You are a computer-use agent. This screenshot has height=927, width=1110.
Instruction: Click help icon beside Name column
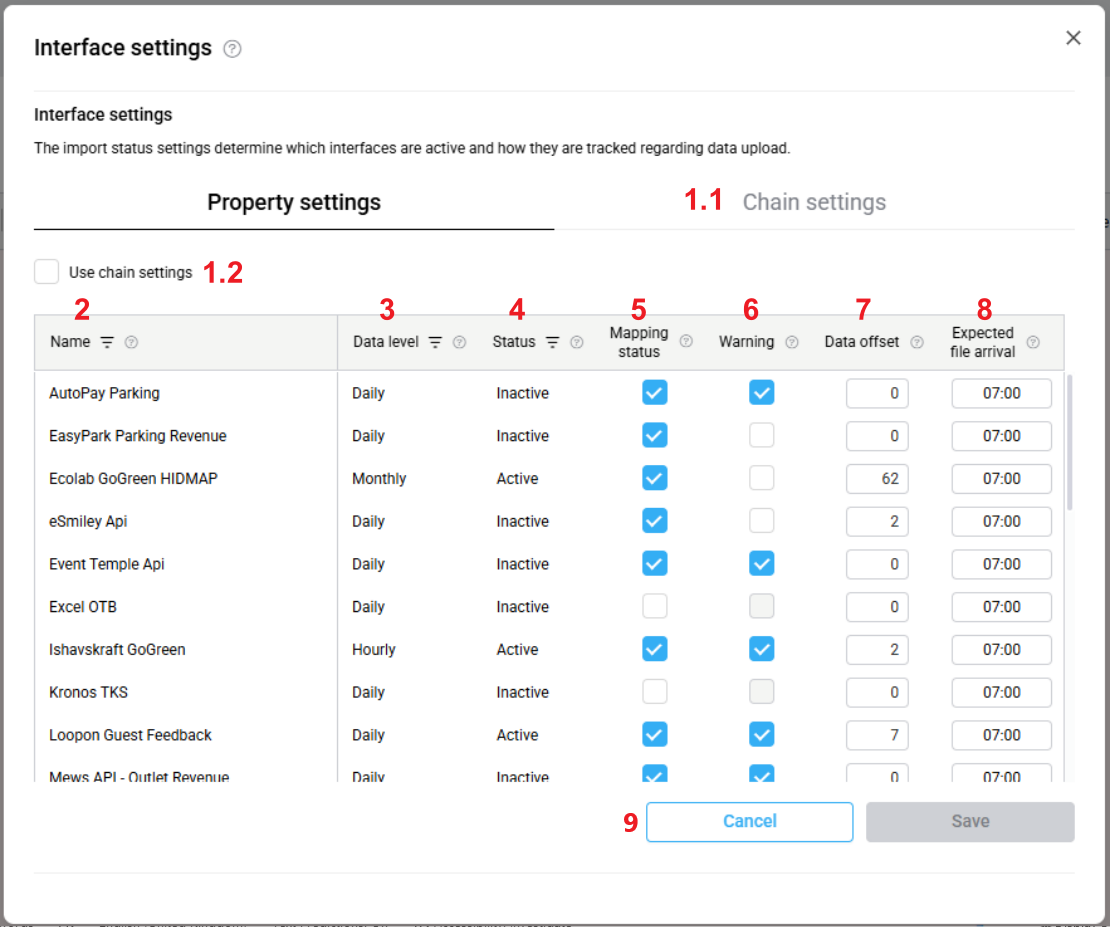132,342
